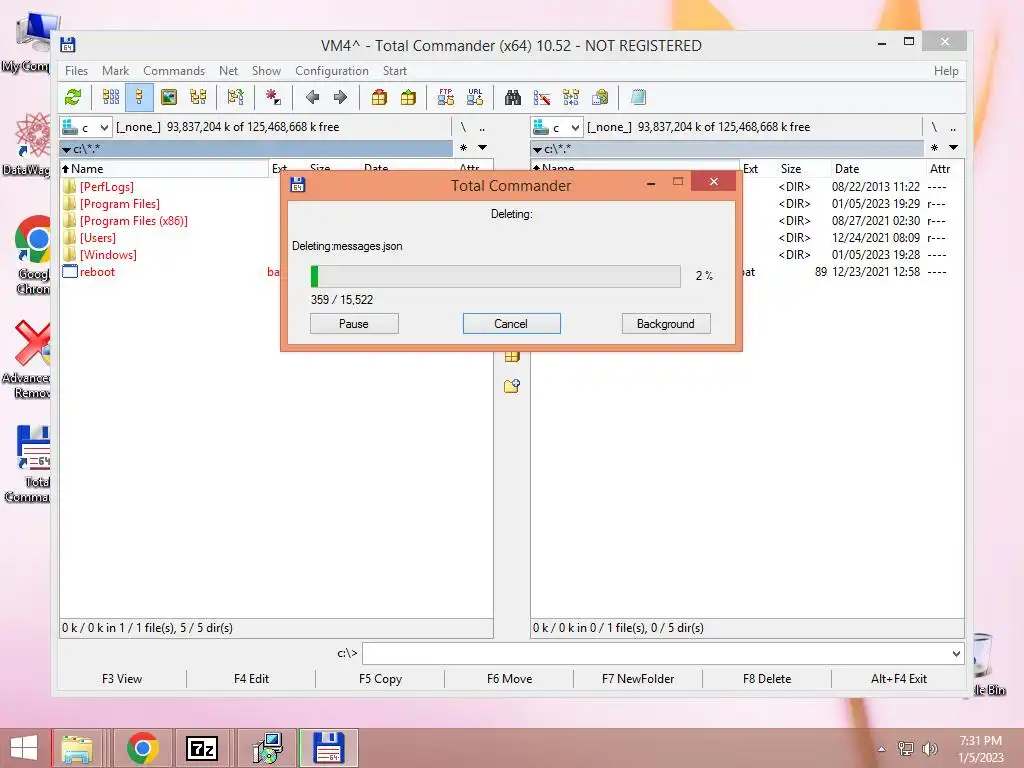This screenshot has width=1024, height=768.
Task: Open the command line history dropdown
Action: [x=956, y=653]
